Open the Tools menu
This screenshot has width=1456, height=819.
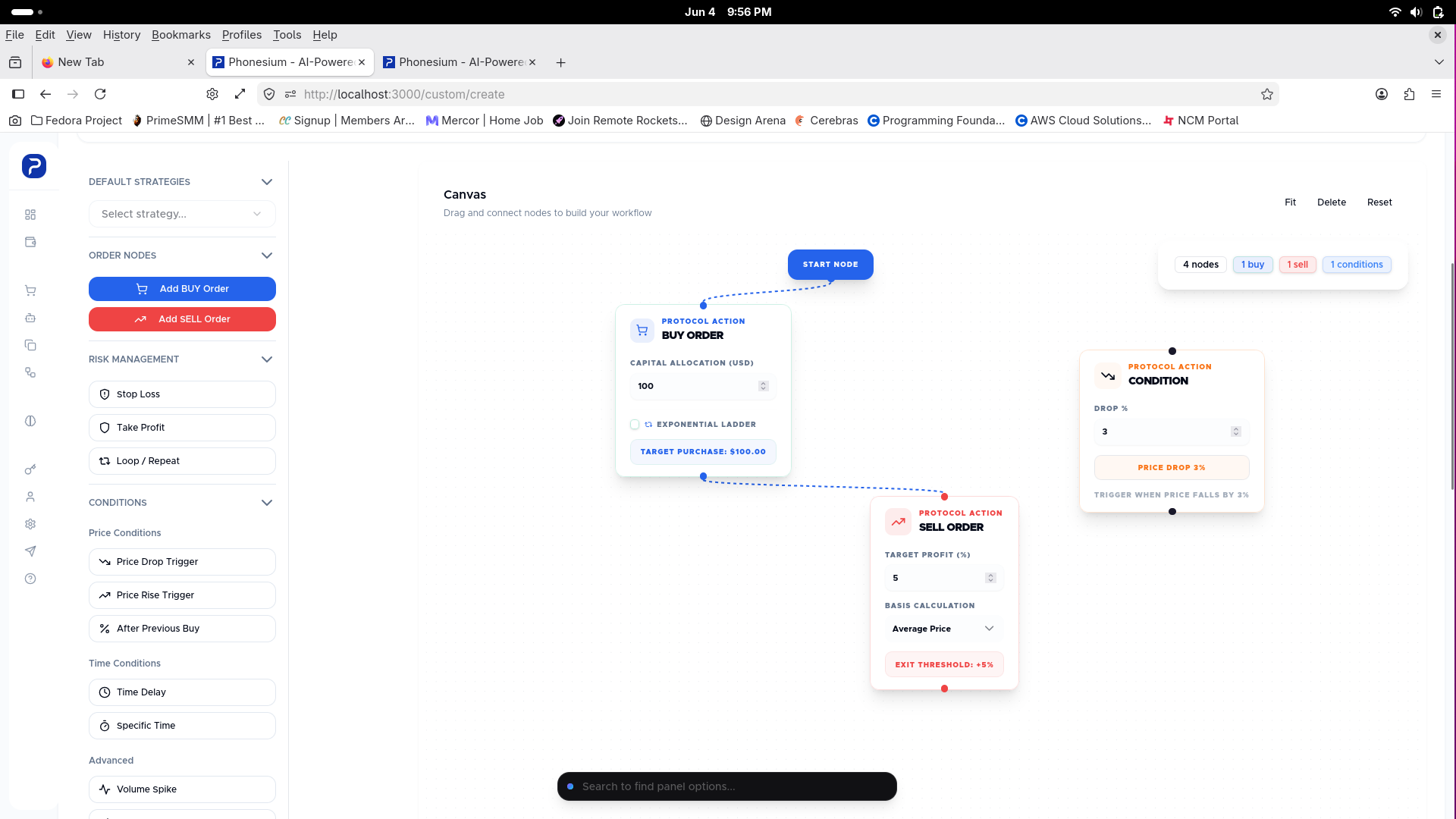(287, 35)
